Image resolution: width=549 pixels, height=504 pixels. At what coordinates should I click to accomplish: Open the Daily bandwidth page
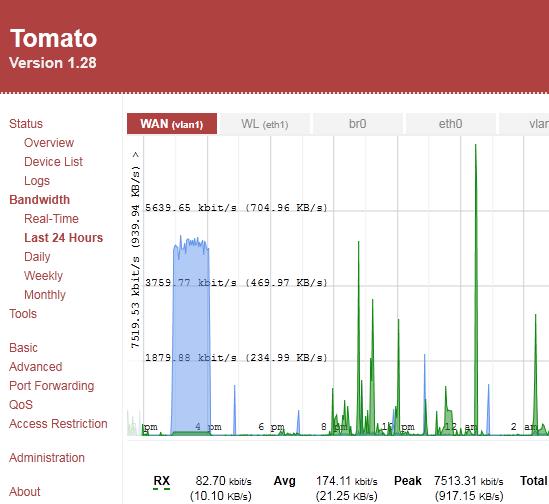[x=37, y=257]
